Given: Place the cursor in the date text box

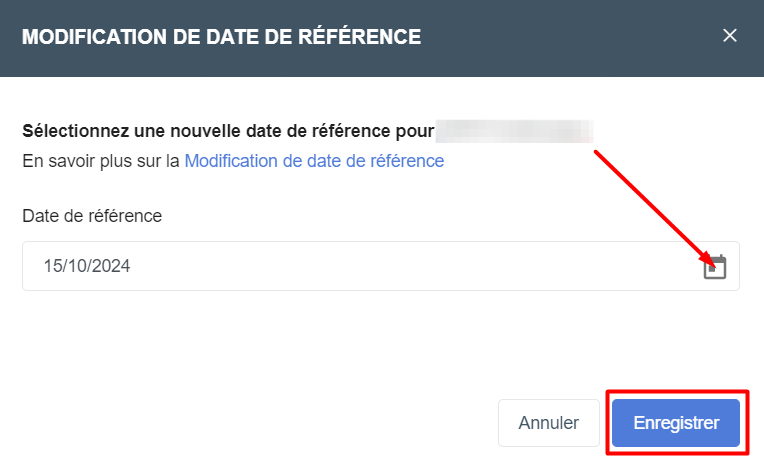Looking at the screenshot, I should (x=381, y=266).
